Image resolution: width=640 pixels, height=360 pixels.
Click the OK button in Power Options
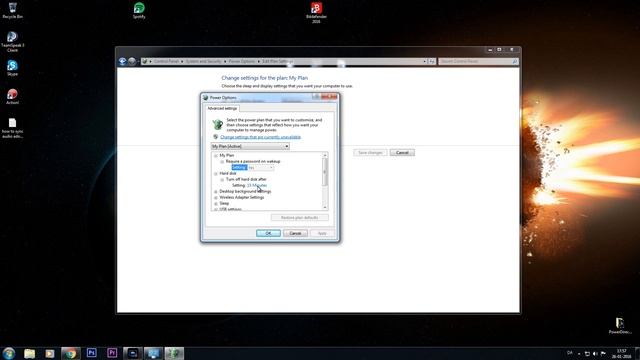(x=268, y=233)
